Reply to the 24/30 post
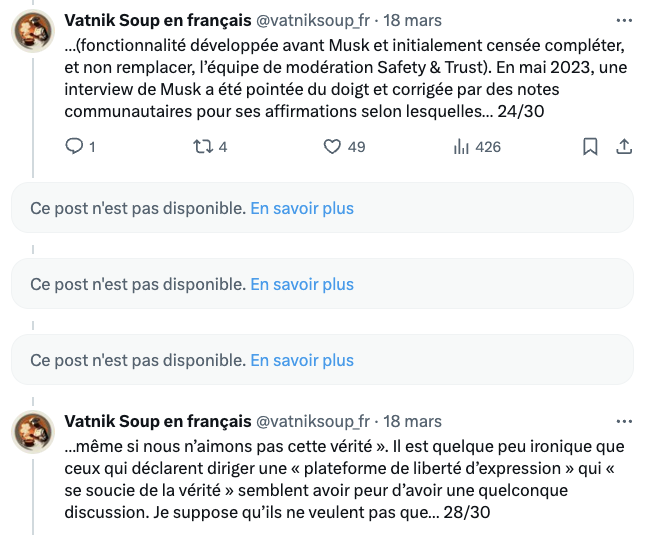Image resolution: width=645 pixels, height=535 pixels. pos(81,146)
